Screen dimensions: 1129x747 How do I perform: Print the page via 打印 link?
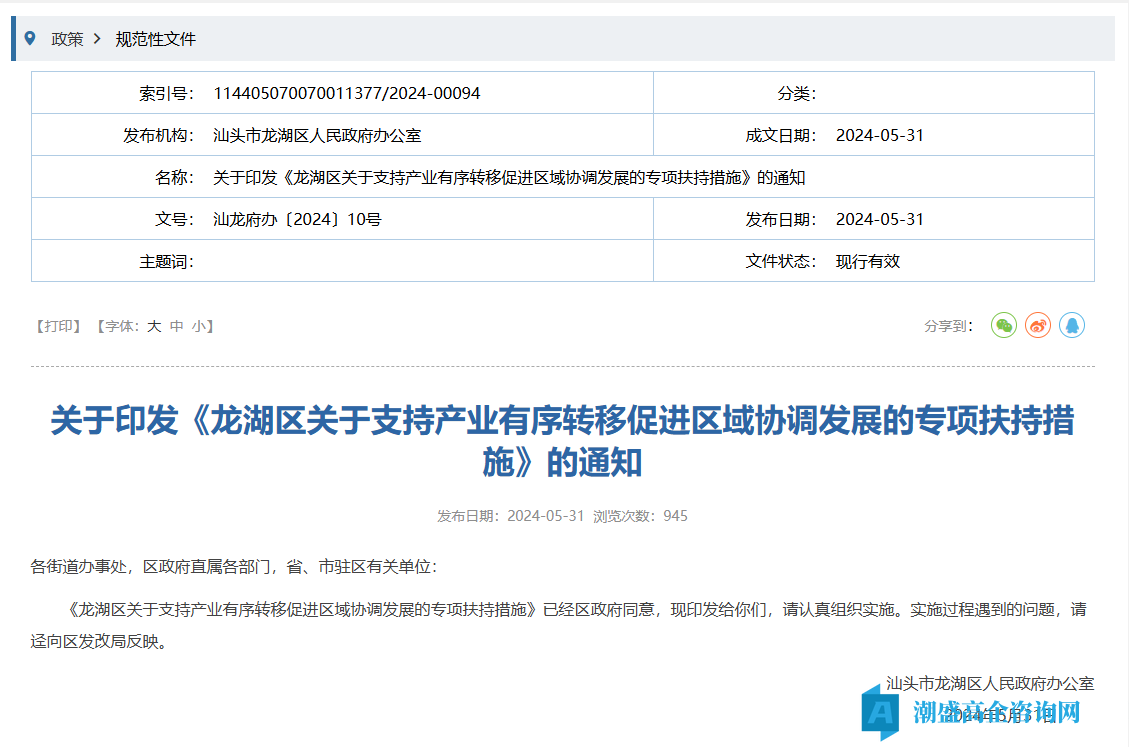coord(57,326)
